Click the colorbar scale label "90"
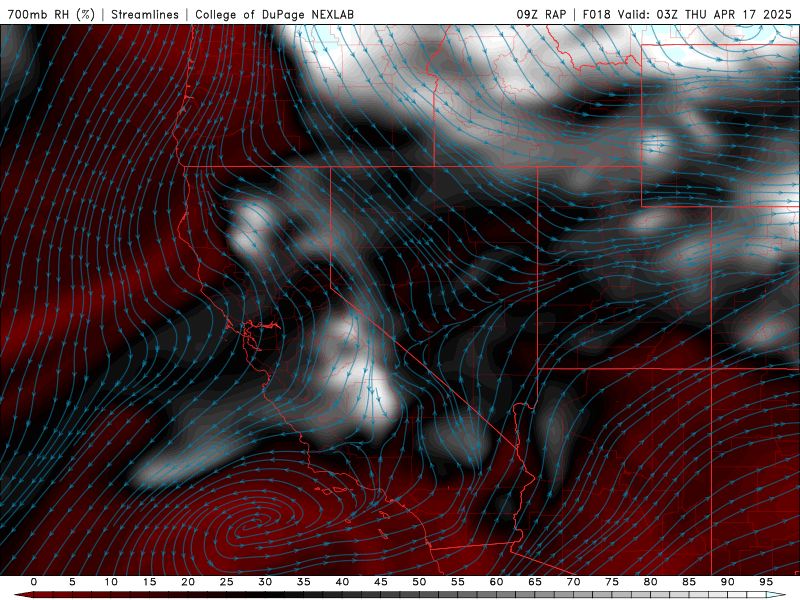The height and width of the screenshot is (600, 800). pos(727,582)
